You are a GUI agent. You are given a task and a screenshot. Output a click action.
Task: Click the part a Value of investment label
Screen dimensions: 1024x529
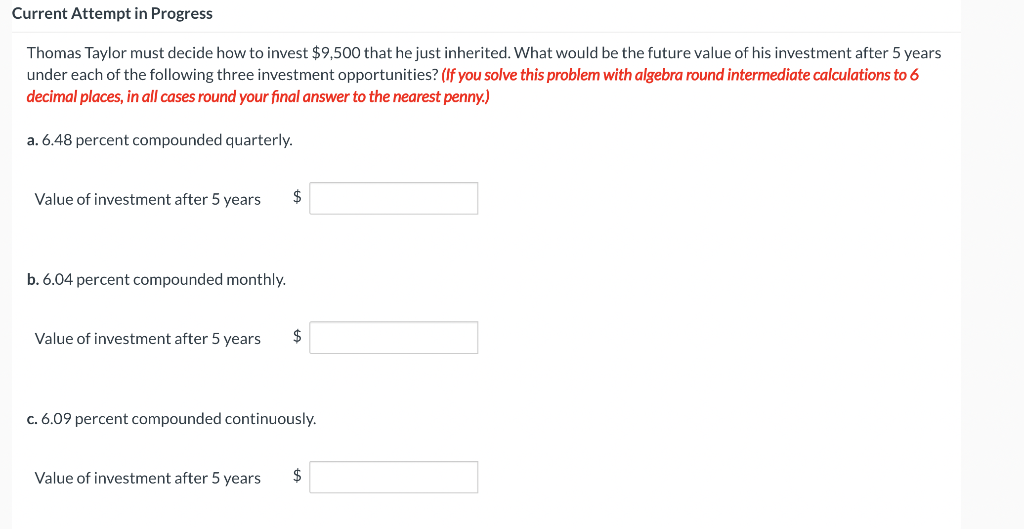147,199
